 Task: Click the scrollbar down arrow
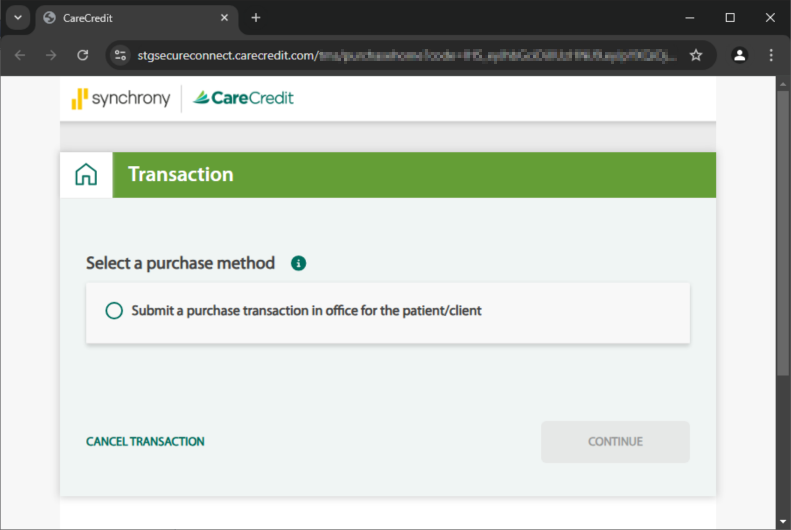click(782, 521)
